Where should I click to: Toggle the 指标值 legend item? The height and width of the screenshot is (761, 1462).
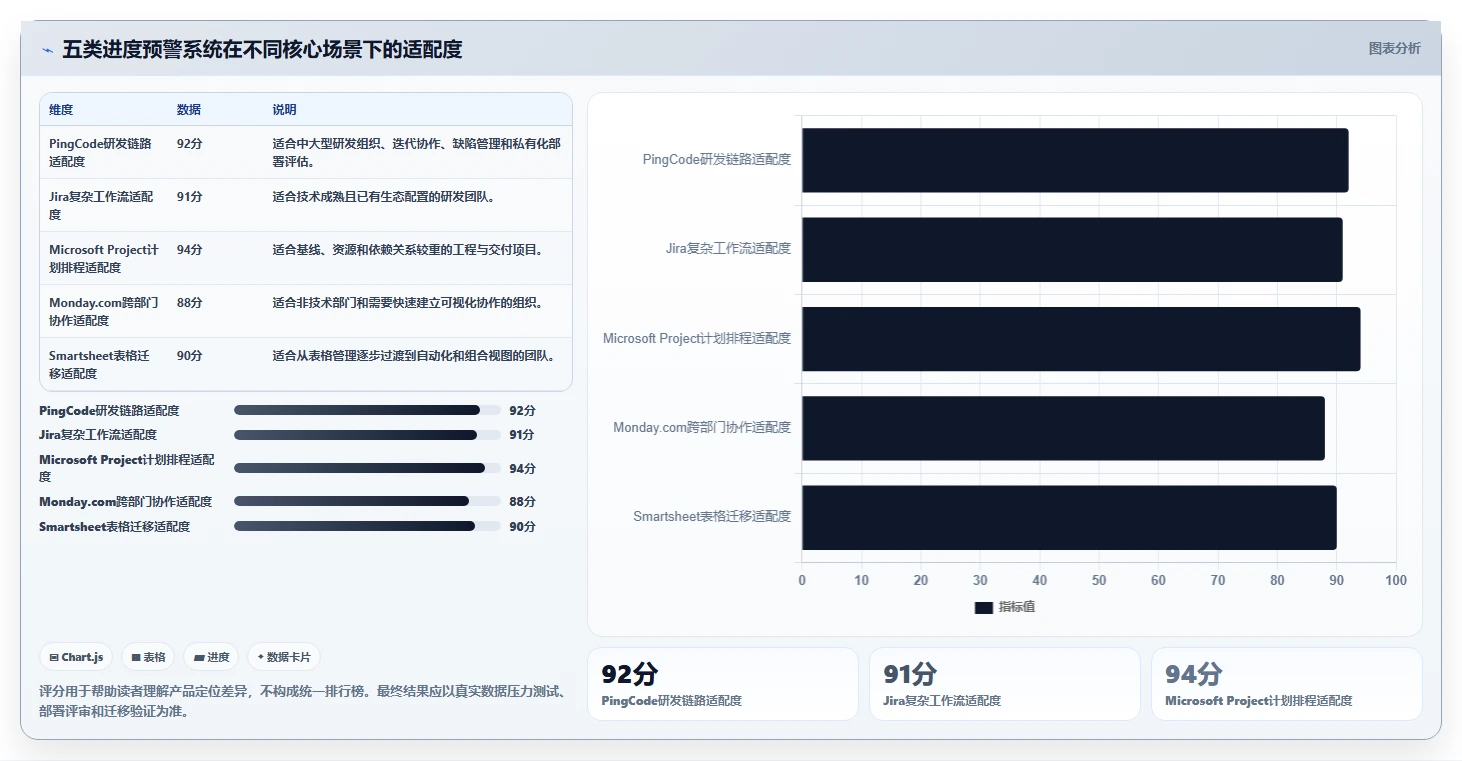pyautogui.click(x=1004, y=607)
